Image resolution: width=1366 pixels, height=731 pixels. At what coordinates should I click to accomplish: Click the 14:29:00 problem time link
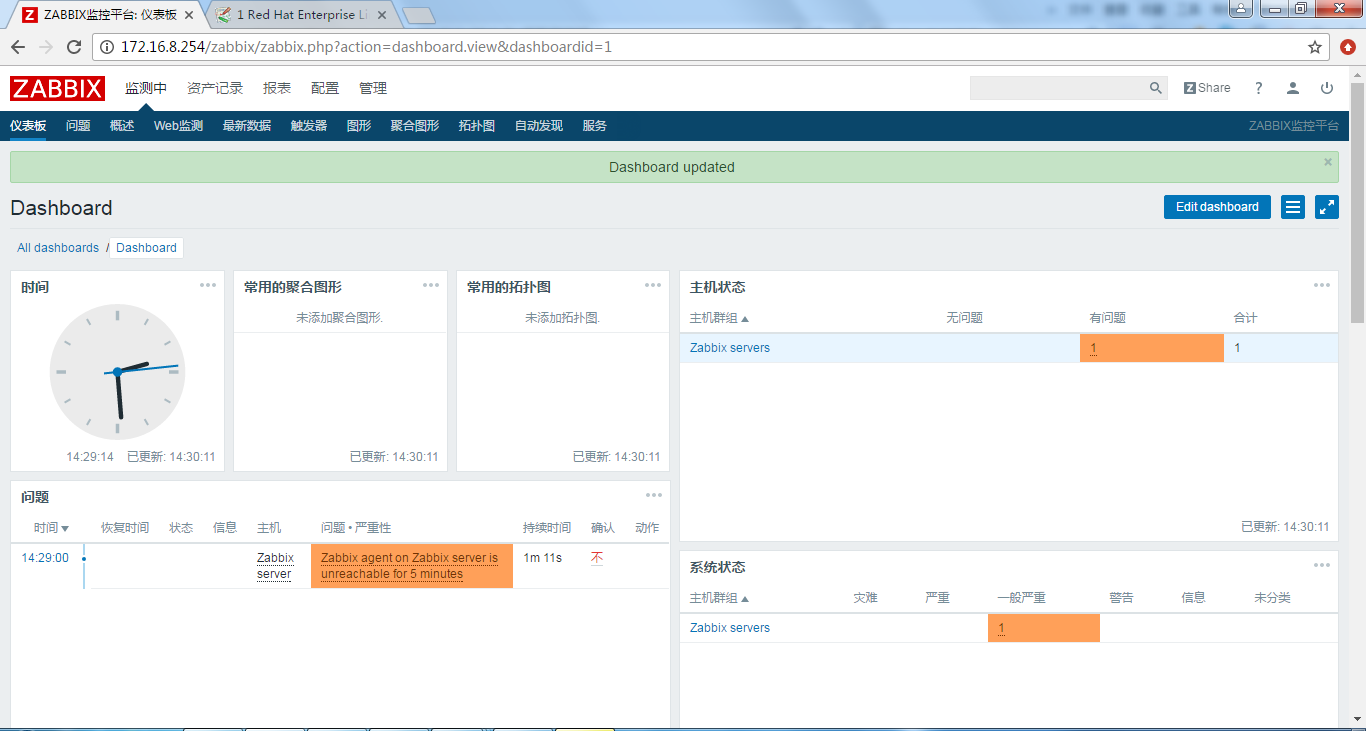click(x=45, y=558)
